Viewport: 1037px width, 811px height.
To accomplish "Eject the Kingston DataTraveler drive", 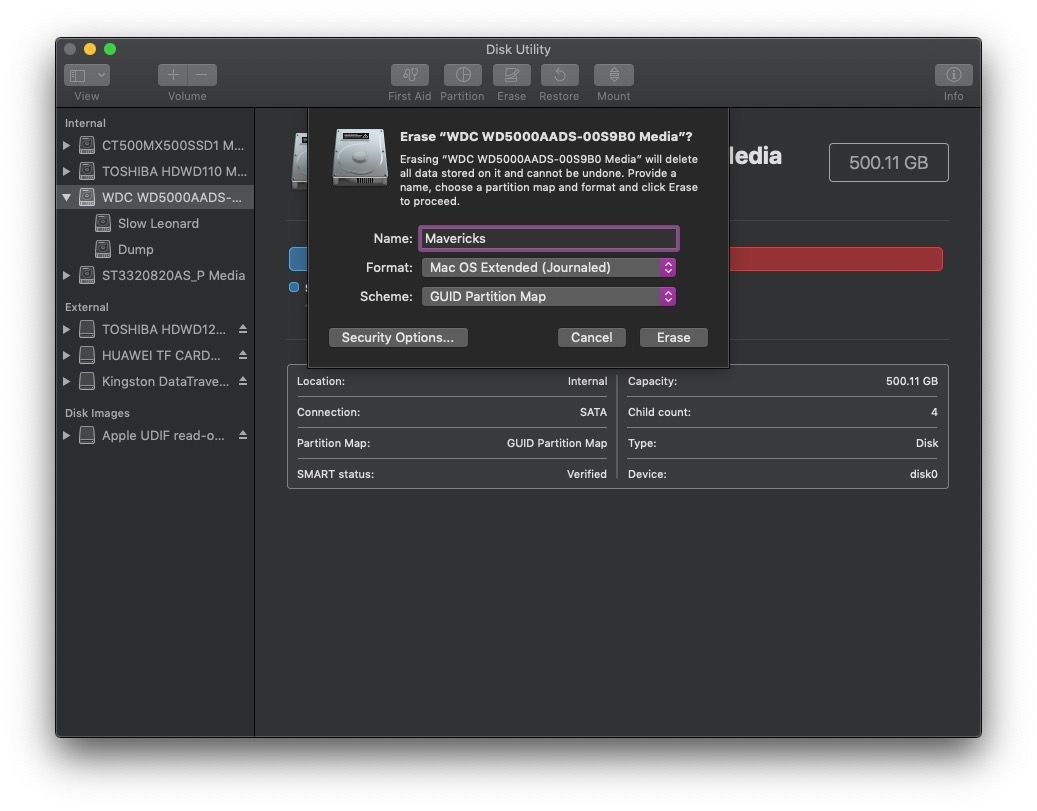I will pyautogui.click(x=243, y=381).
